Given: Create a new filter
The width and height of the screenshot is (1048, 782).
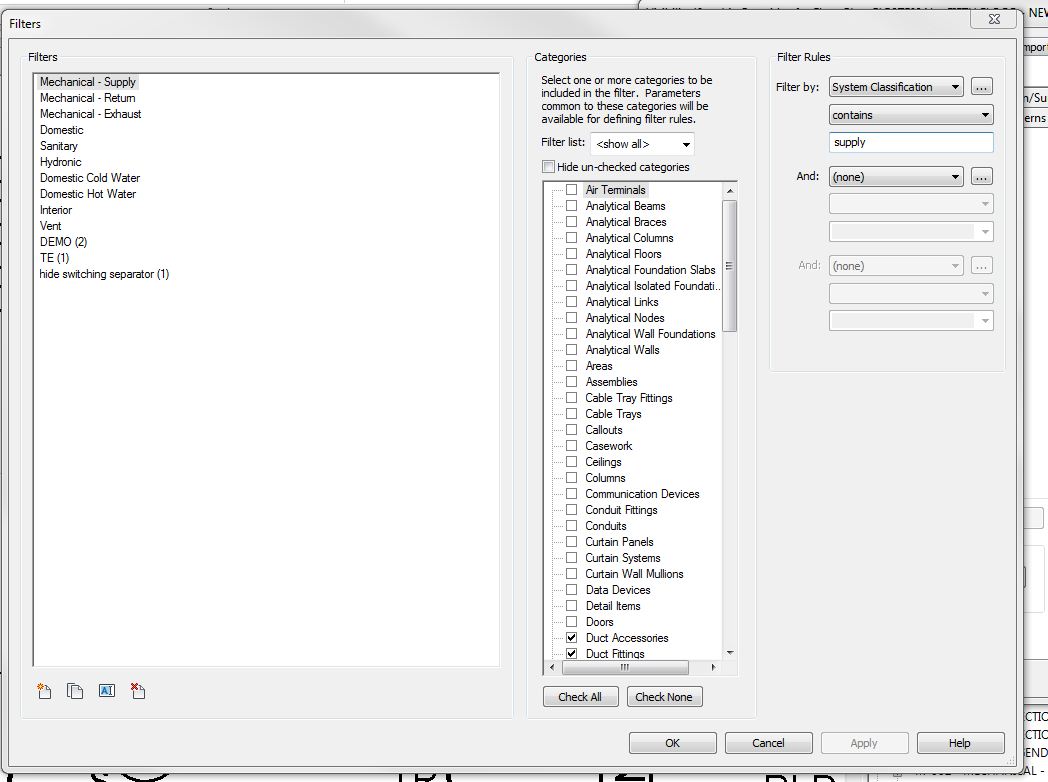Looking at the screenshot, I should pyautogui.click(x=43, y=690).
